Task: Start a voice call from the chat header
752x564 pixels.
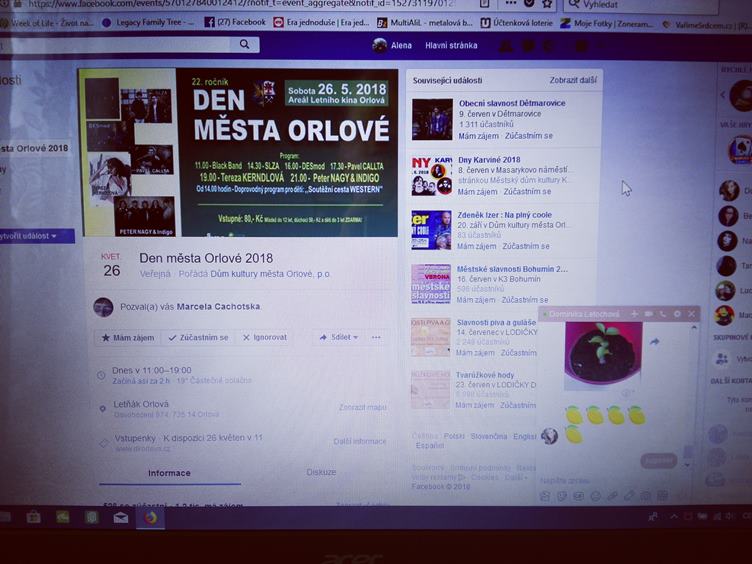Action: point(663,314)
